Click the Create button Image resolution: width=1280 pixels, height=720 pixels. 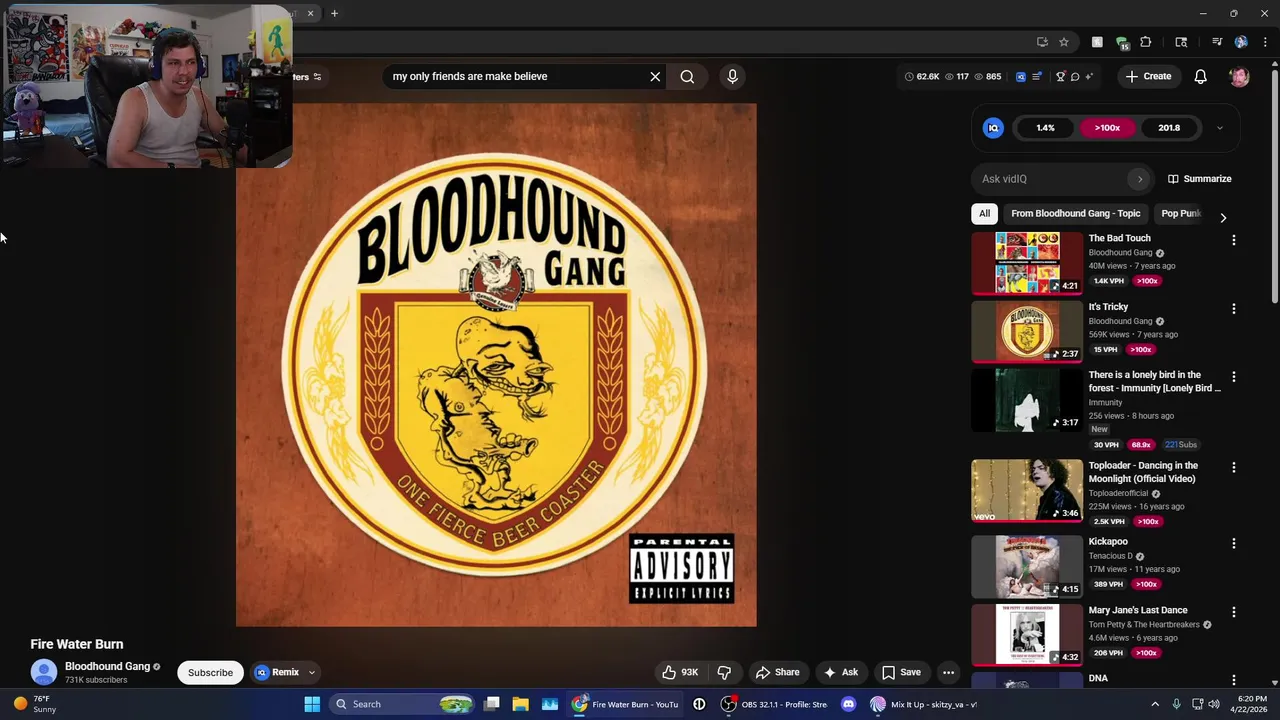pyautogui.click(x=1147, y=76)
